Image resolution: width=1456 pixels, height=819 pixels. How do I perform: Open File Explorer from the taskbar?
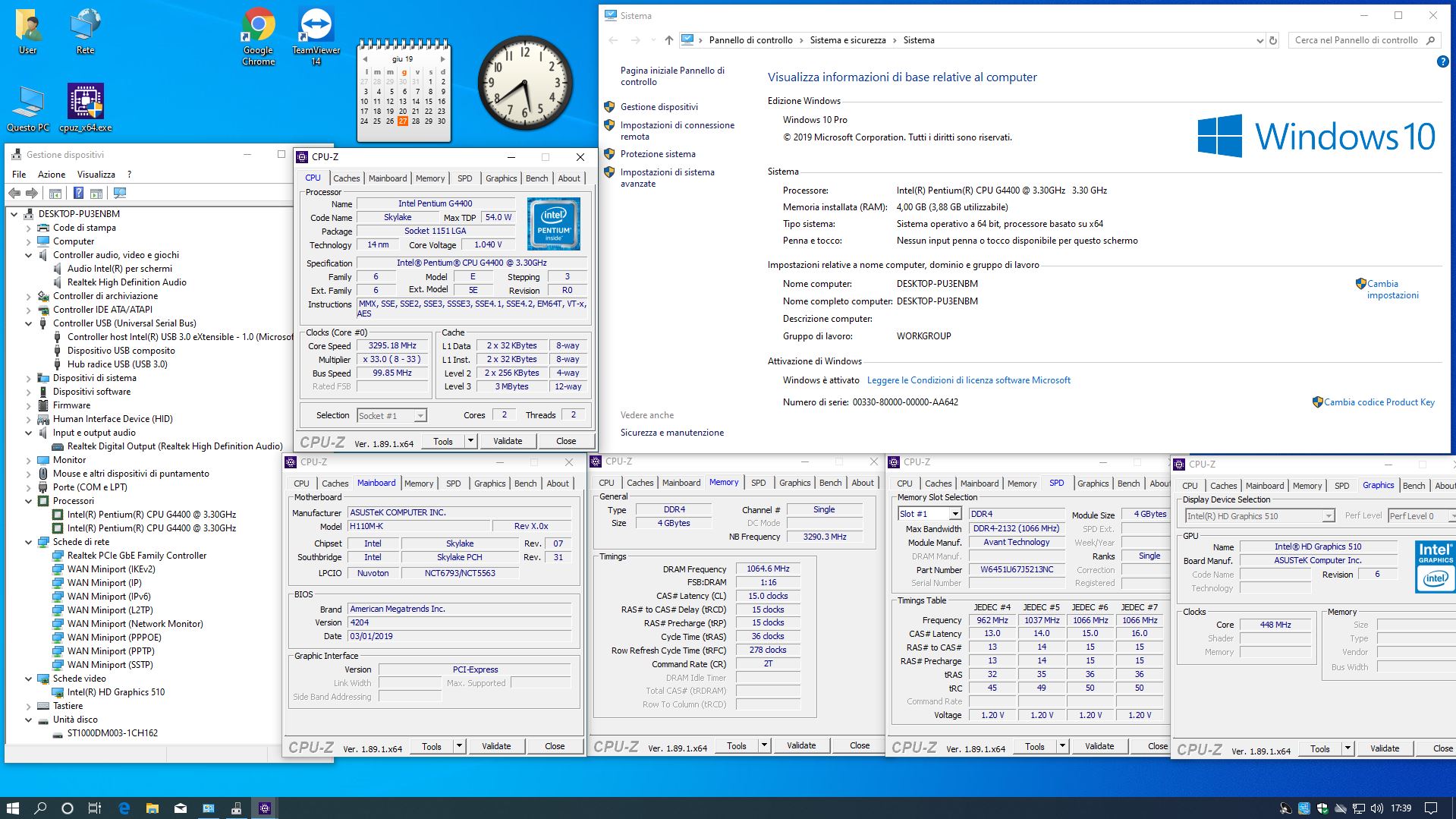click(x=153, y=808)
